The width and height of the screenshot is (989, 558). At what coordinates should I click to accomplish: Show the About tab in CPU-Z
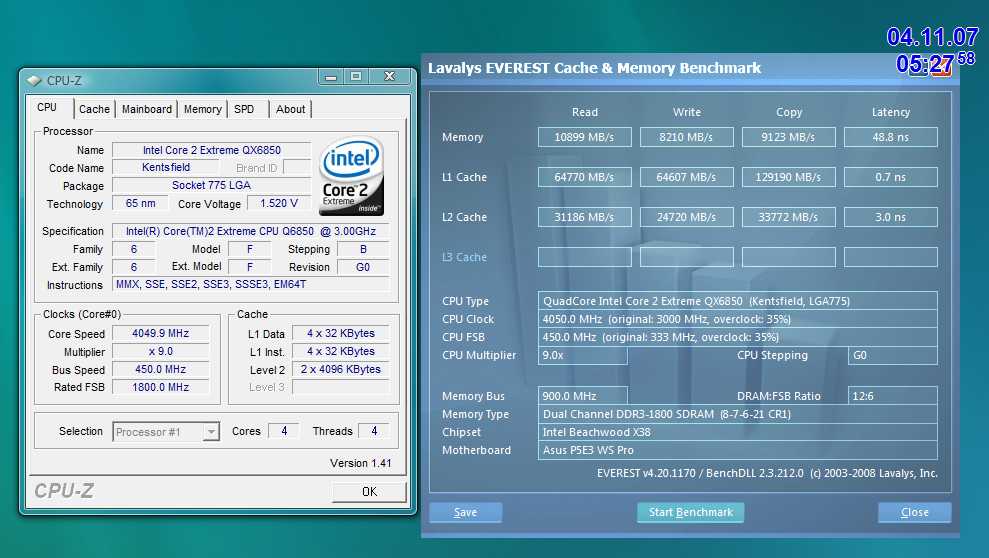(290, 109)
